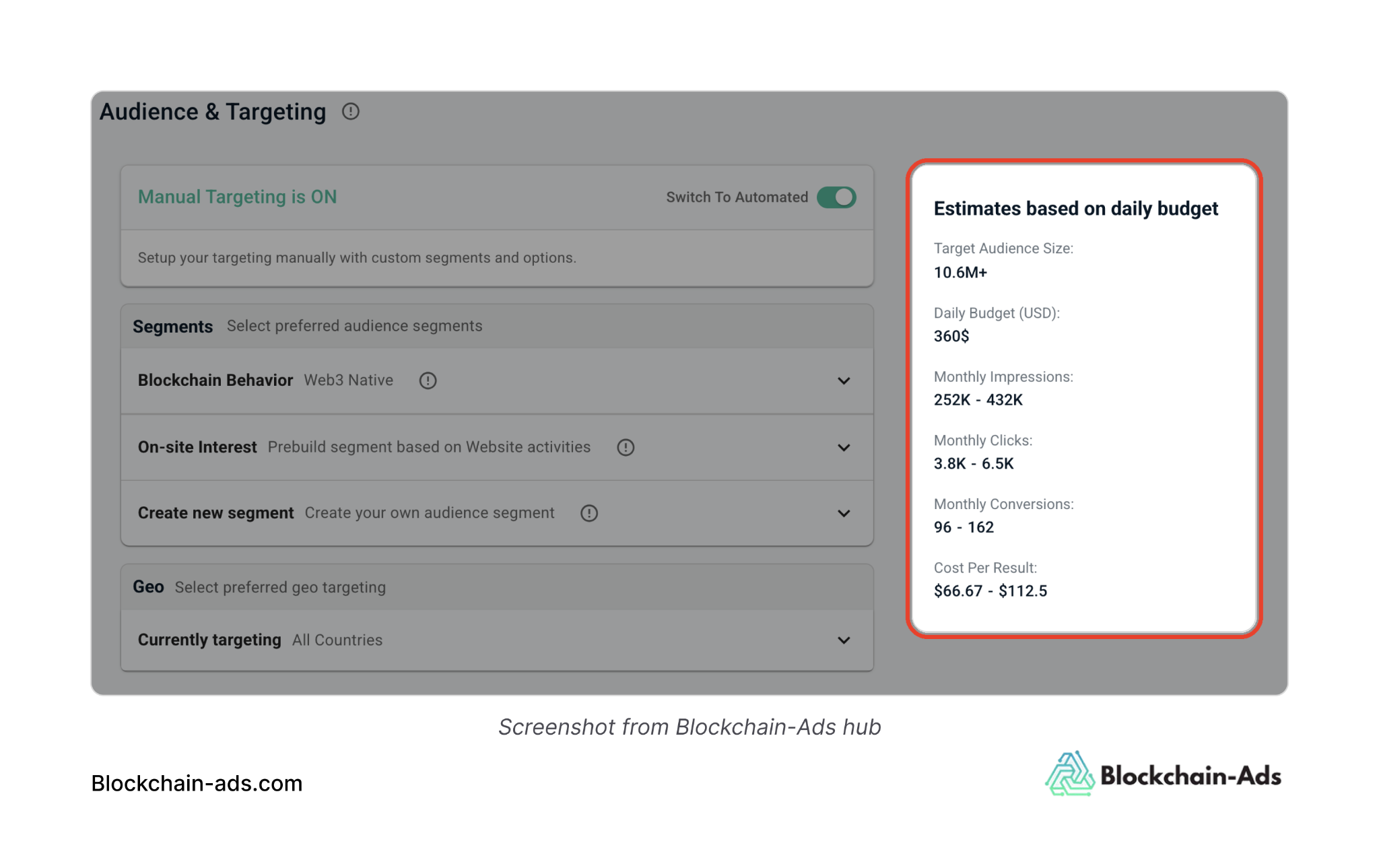Expand the On-site Interest chevron

click(844, 448)
